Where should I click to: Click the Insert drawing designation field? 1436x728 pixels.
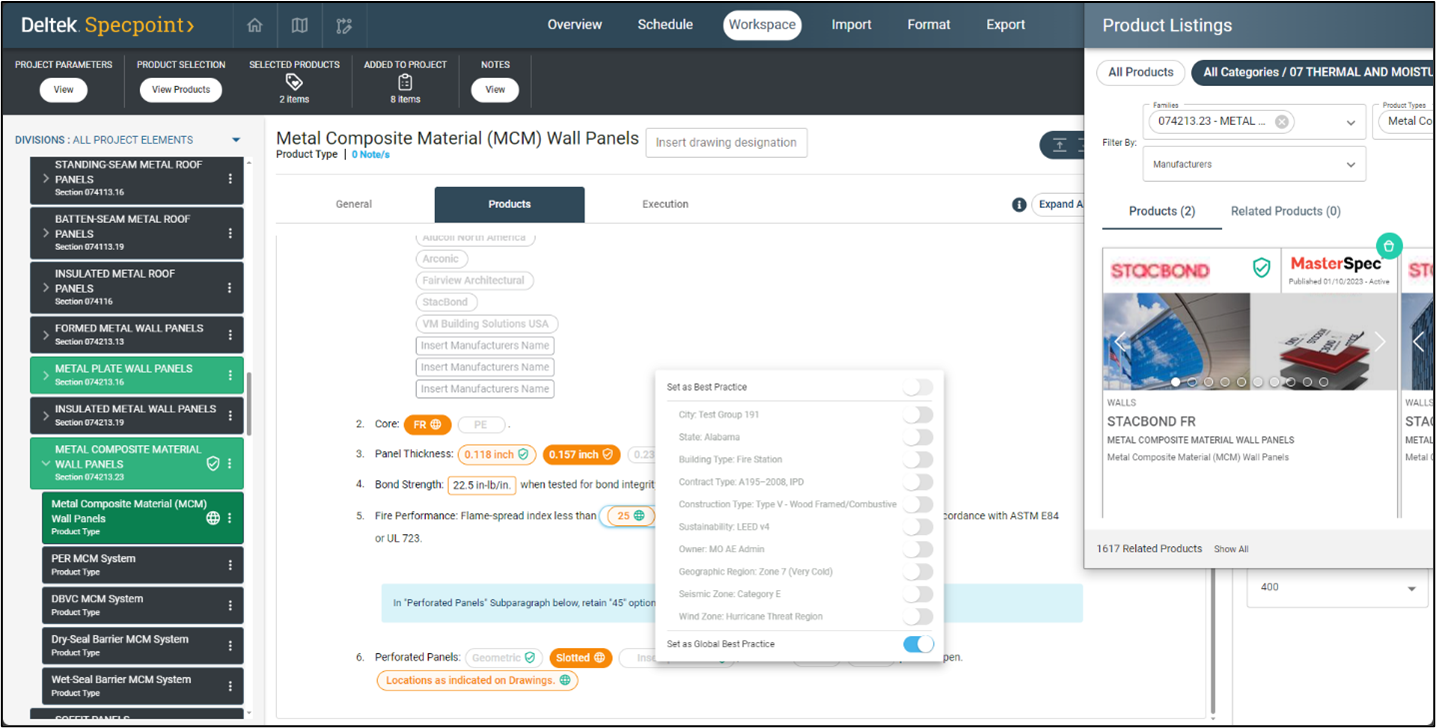pos(726,143)
